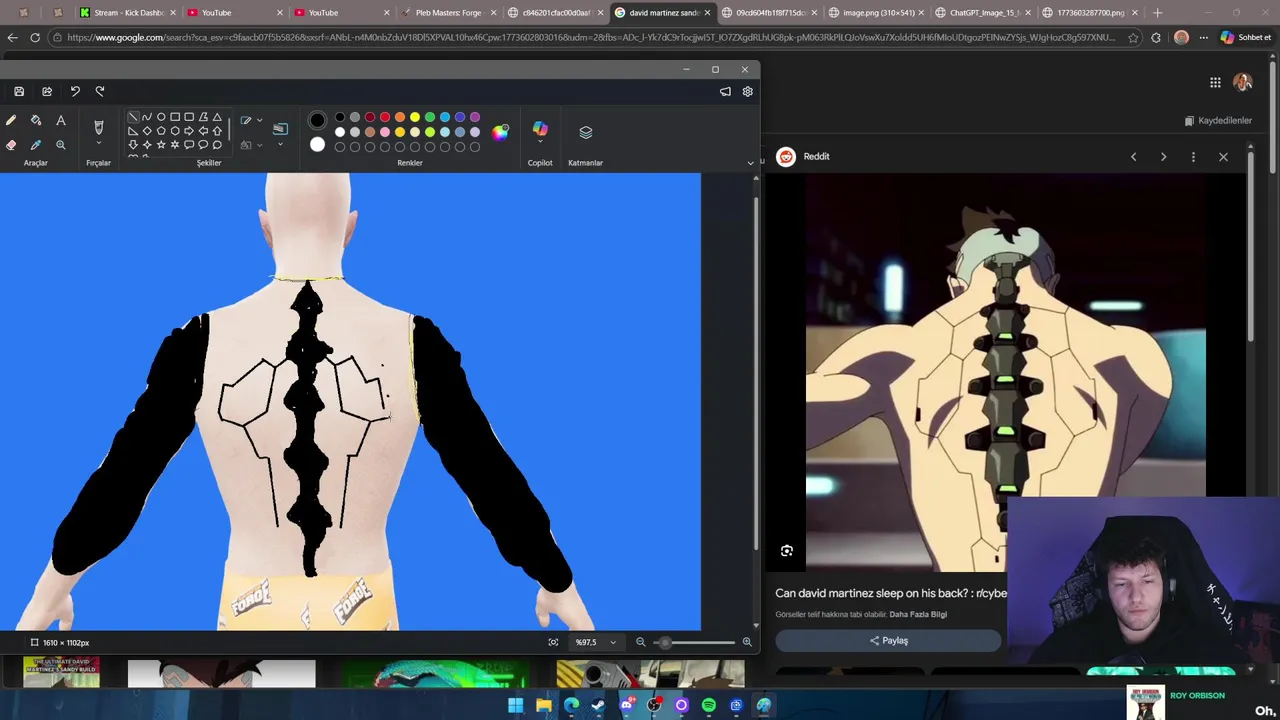Select the diagonal Line shape
This screenshot has height=720, width=1280.
pyautogui.click(x=133, y=117)
